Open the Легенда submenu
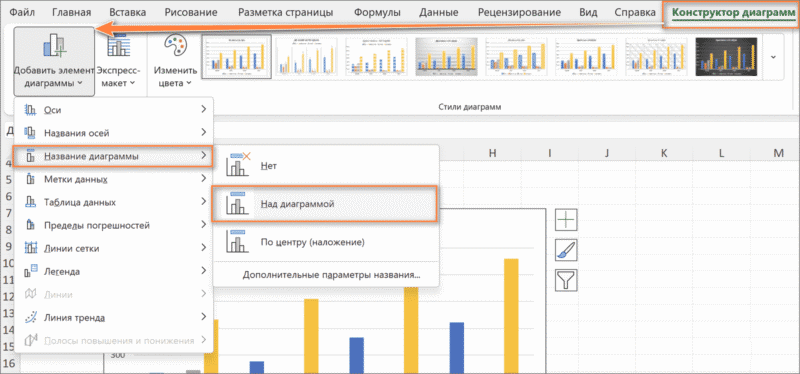Screen dimensions: 800x374 pos(114,271)
